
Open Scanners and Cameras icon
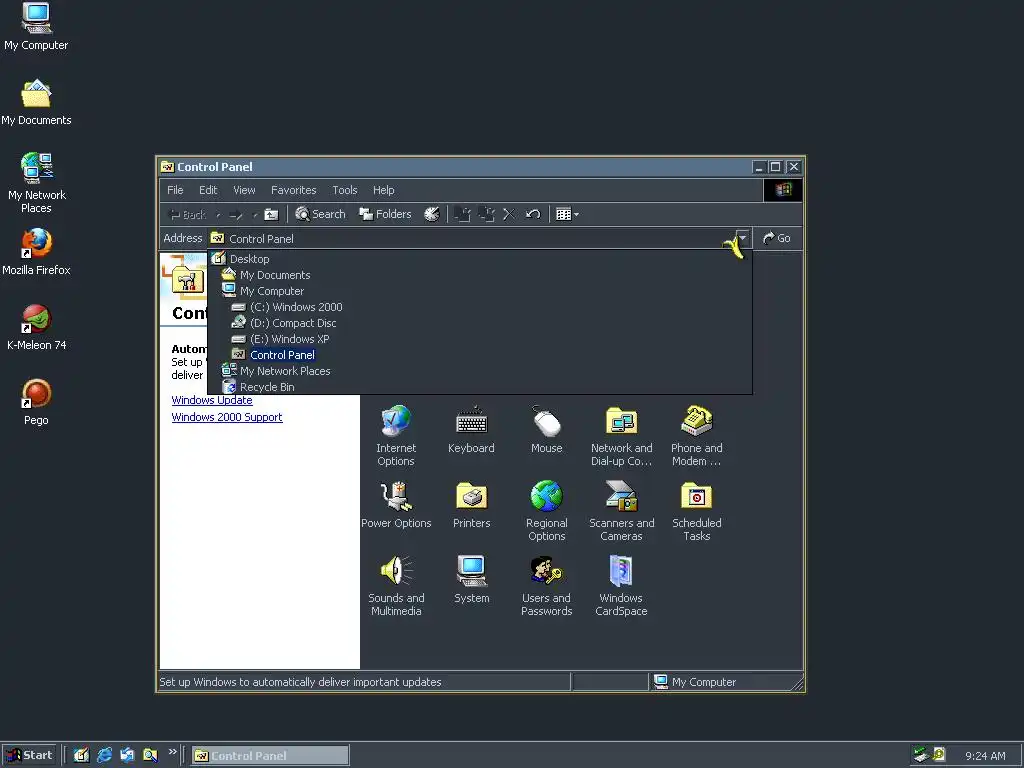click(x=621, y=510)
